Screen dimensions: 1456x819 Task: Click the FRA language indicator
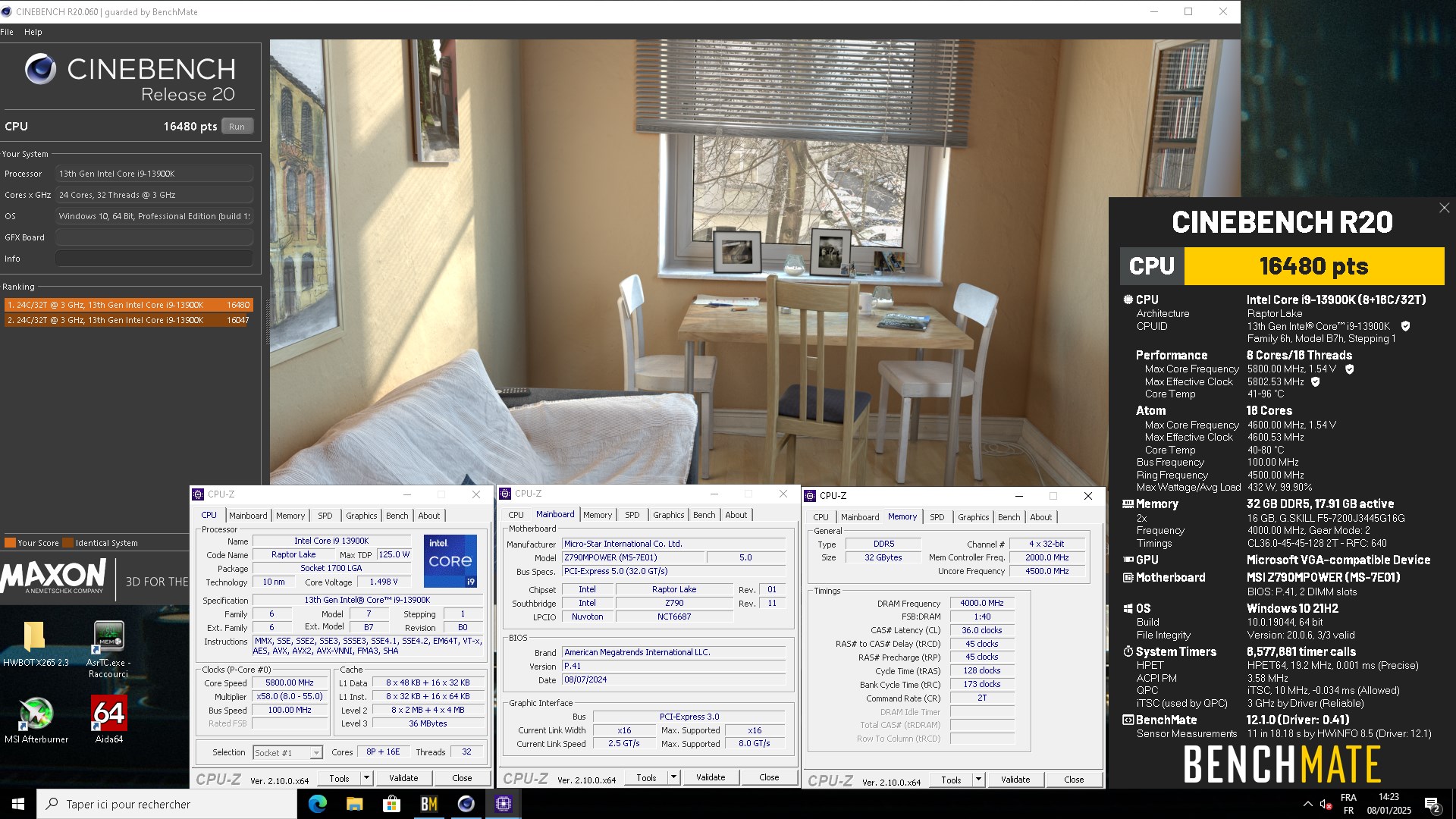[x=1348, y=798]
